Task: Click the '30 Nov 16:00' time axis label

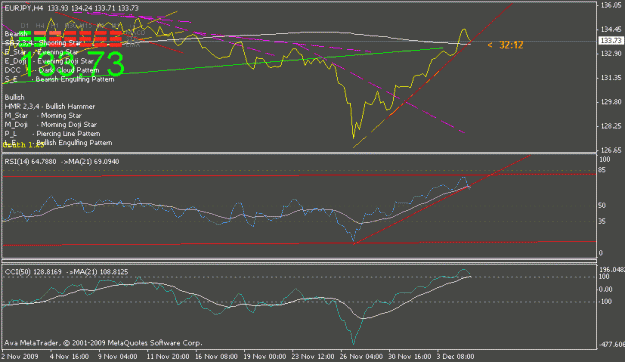Action: point(410,356)
